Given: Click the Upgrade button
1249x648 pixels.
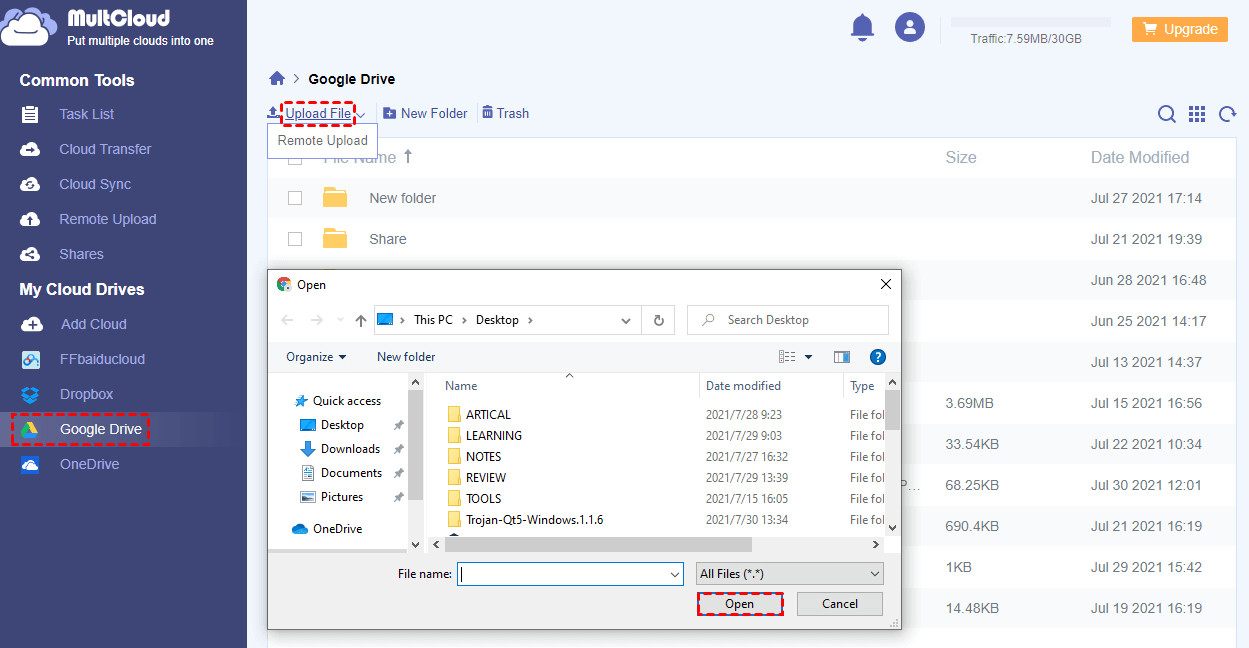Looking at the screenshot, I should (1180, 29).
